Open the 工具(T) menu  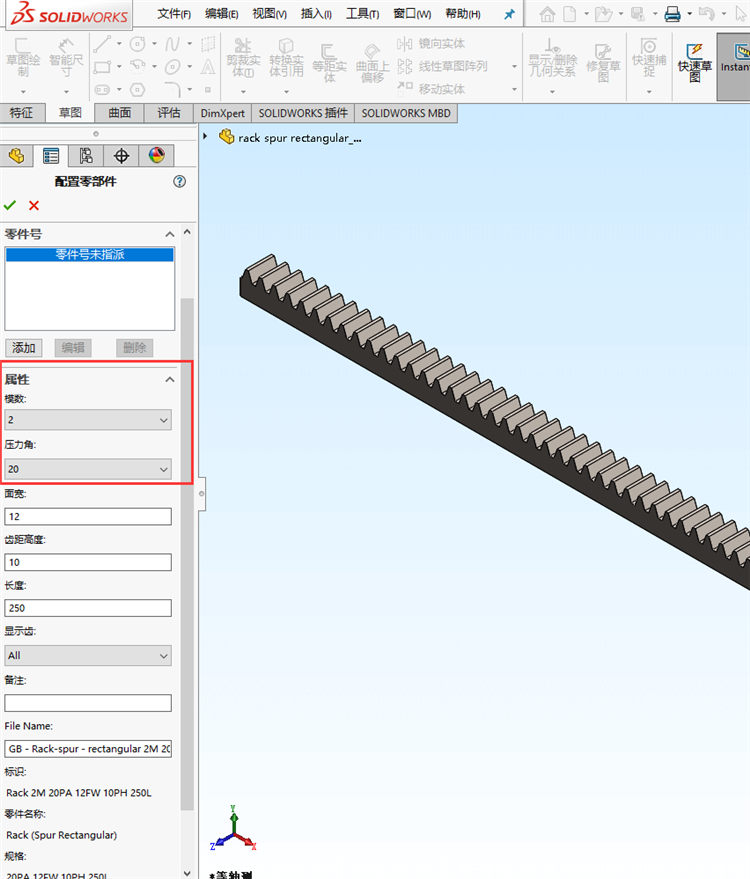tap(362, 14)
